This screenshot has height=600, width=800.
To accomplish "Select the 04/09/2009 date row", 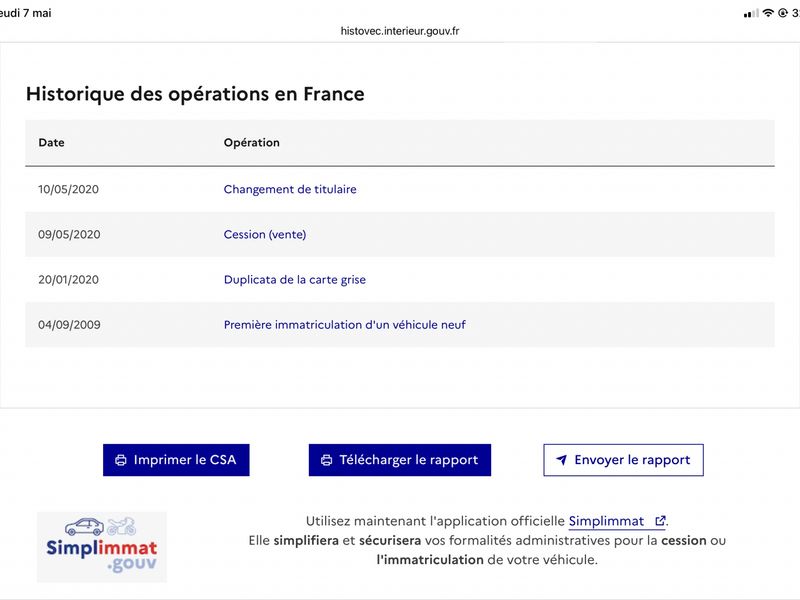I will (400, 325).
